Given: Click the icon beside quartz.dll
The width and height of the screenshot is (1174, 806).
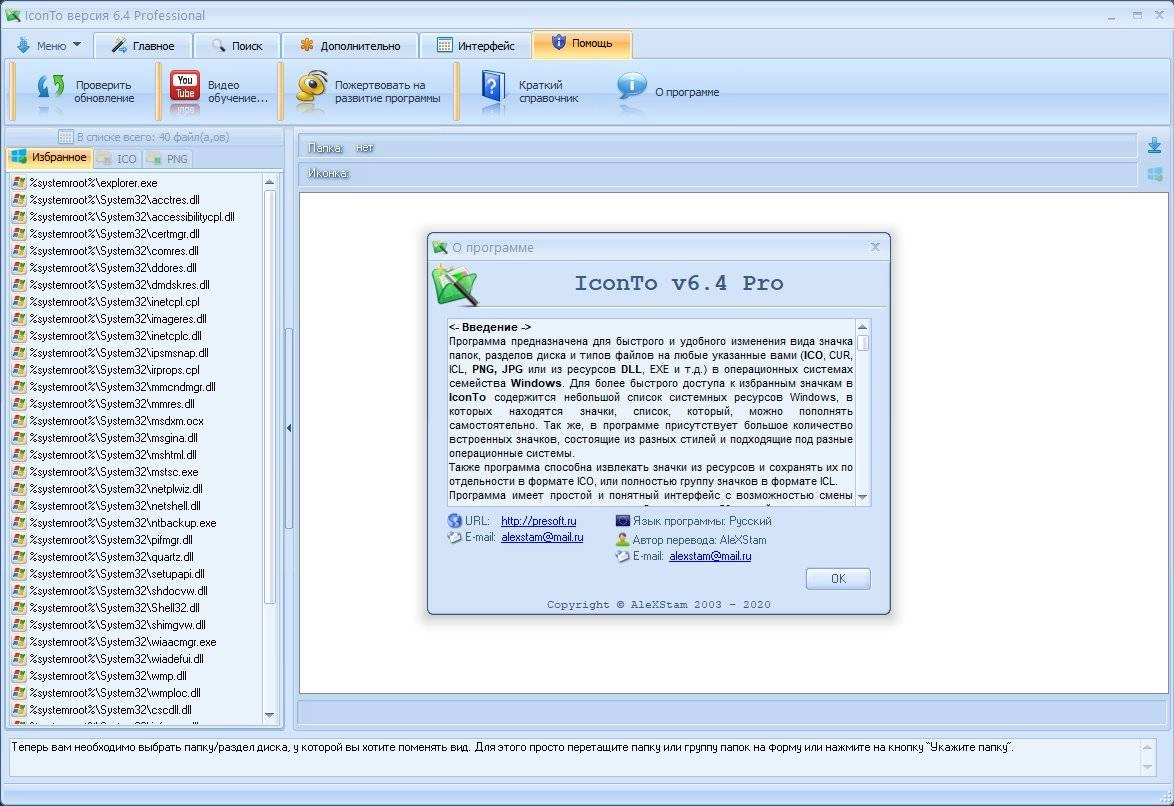Looking at the screenshot, I should tap(19, 557).
